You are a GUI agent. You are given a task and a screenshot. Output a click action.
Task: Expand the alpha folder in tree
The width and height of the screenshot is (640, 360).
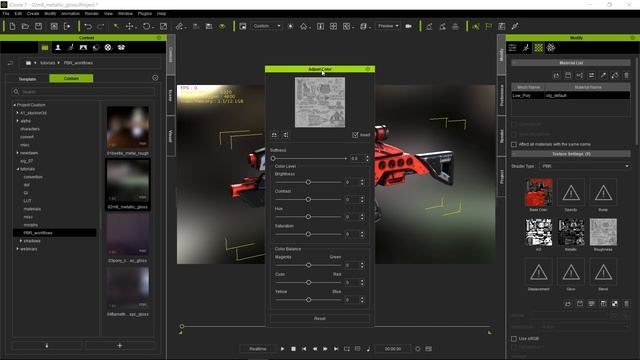(x=18, y=121)
